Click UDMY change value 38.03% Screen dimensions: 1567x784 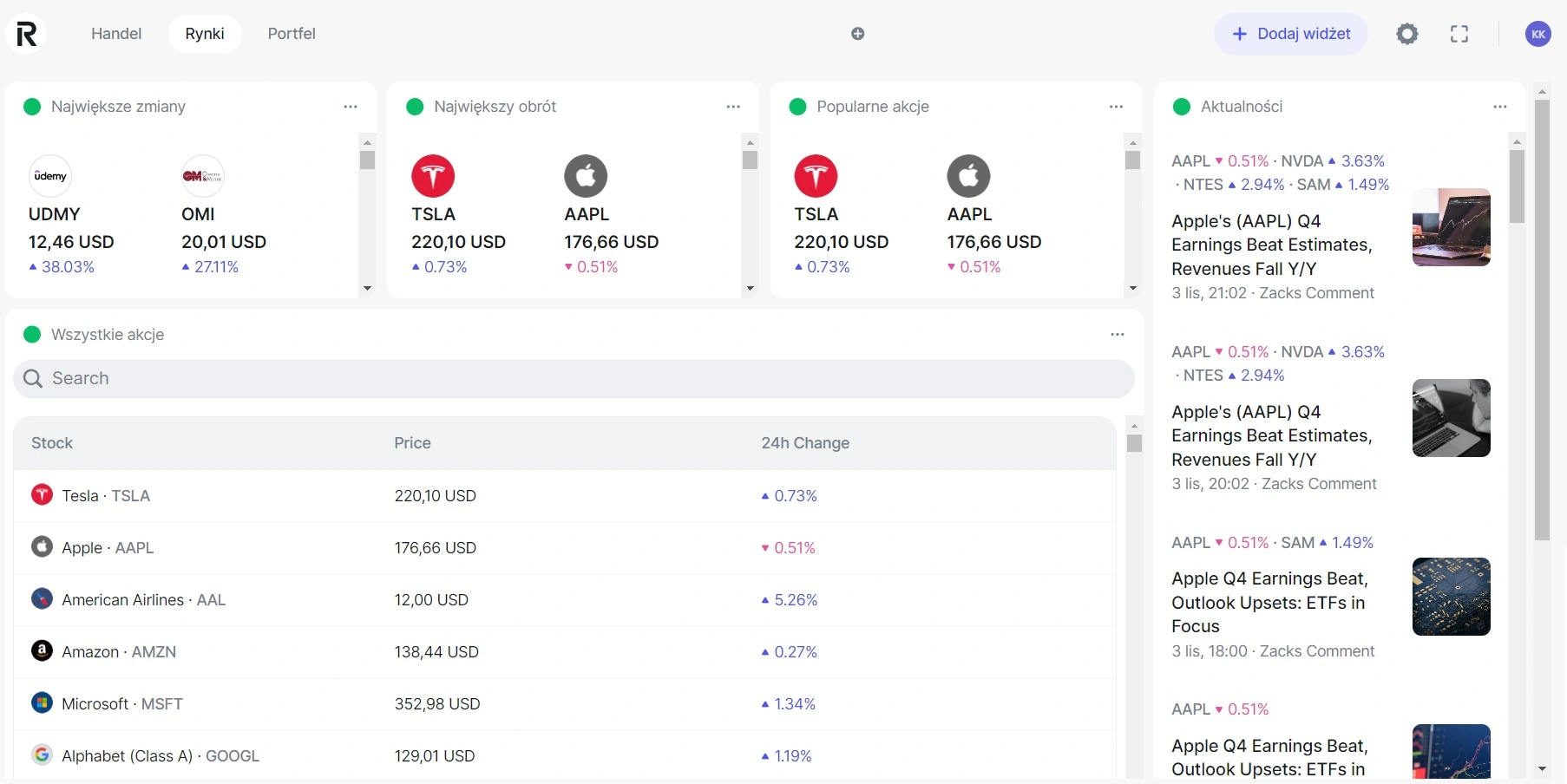(62, 267)
